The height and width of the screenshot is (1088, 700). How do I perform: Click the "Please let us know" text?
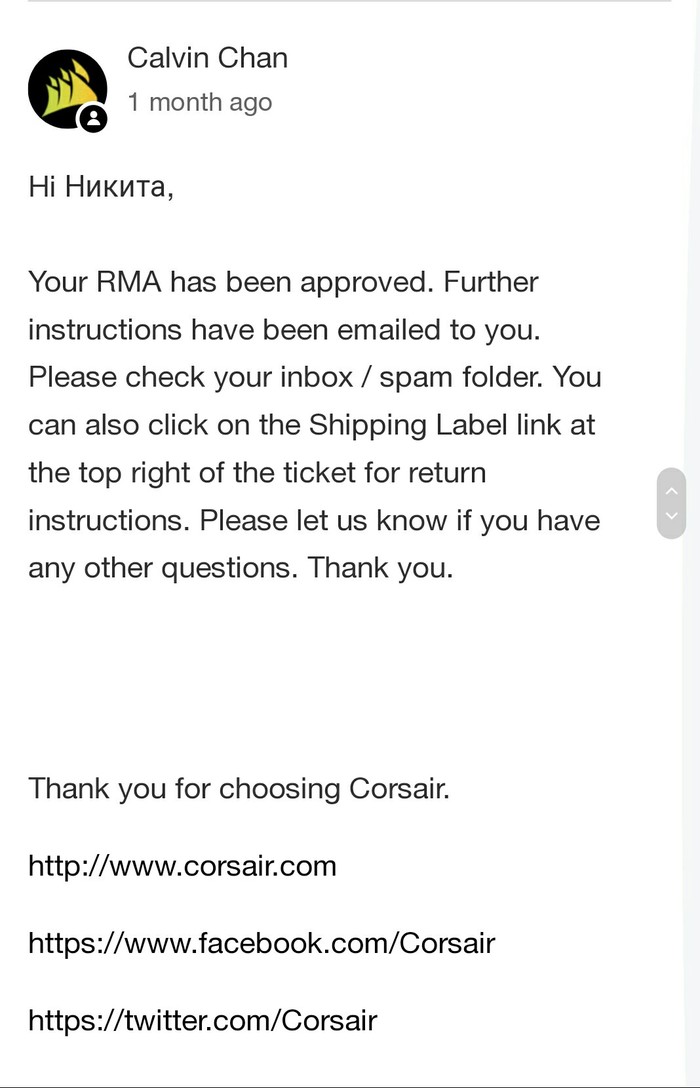(335, 520)
